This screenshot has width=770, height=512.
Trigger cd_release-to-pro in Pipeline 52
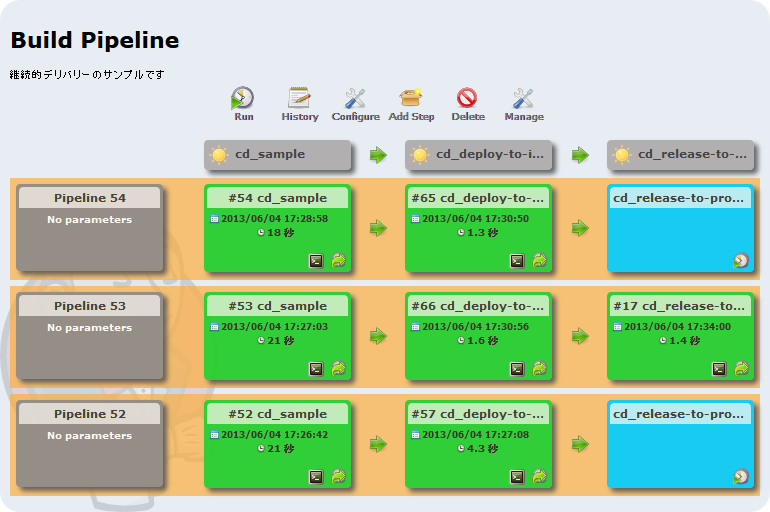pyautogui.click(x=740, y=476)
